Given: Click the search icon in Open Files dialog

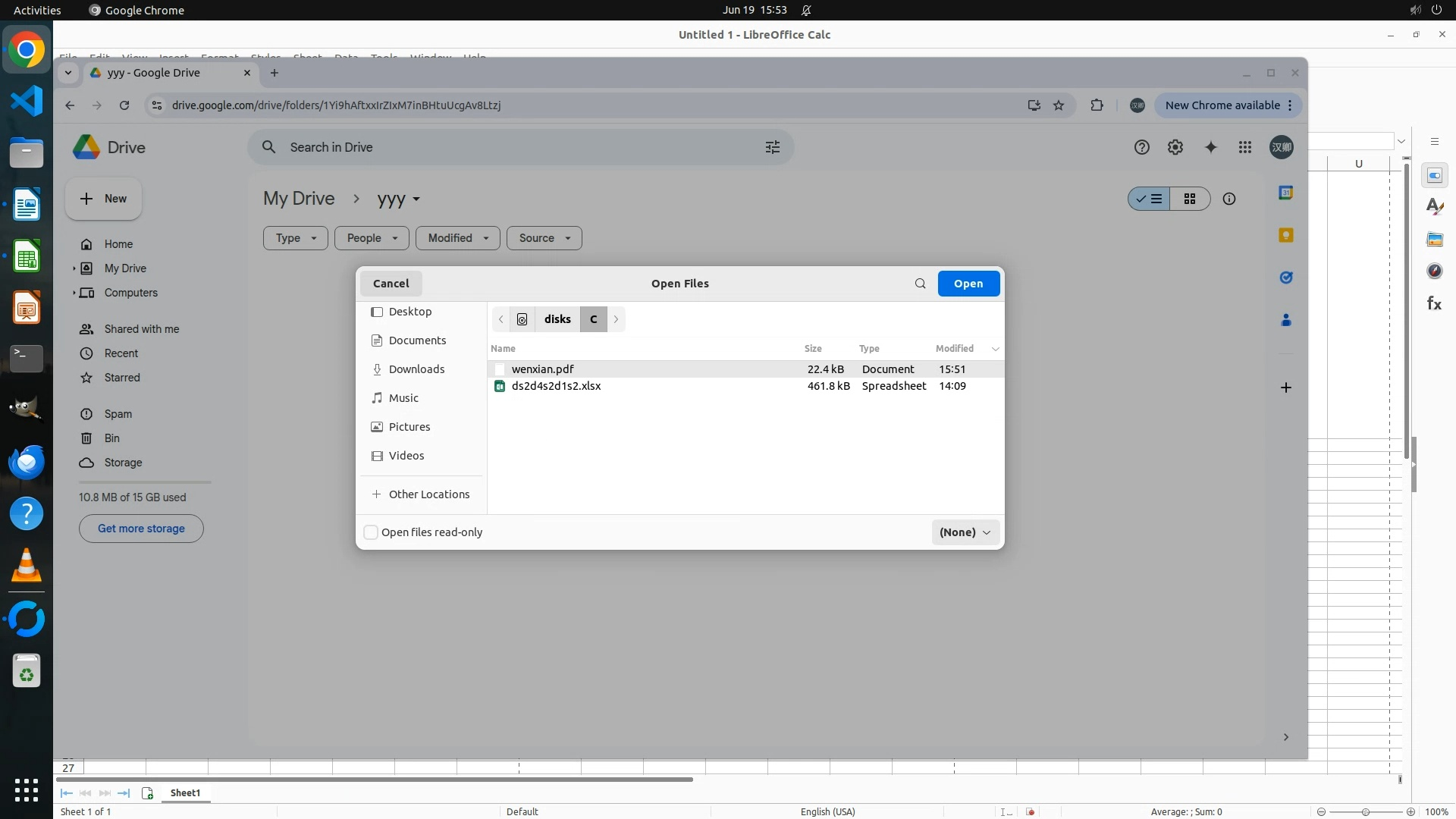Looking at the screenshot, I should pyautogui.click(x=920, y=284).
